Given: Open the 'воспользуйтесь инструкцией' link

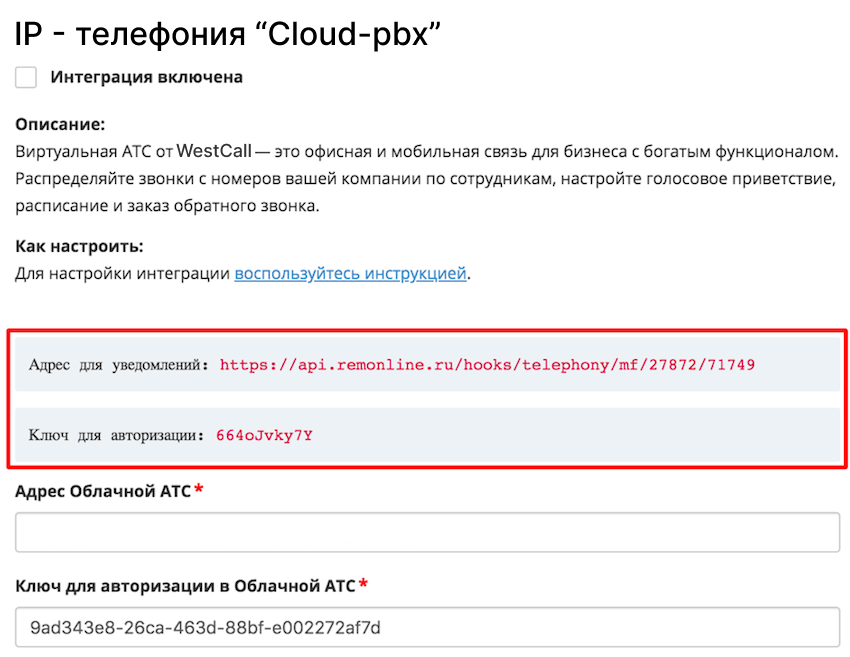Looking at the screenshot, I should (350, 273).
